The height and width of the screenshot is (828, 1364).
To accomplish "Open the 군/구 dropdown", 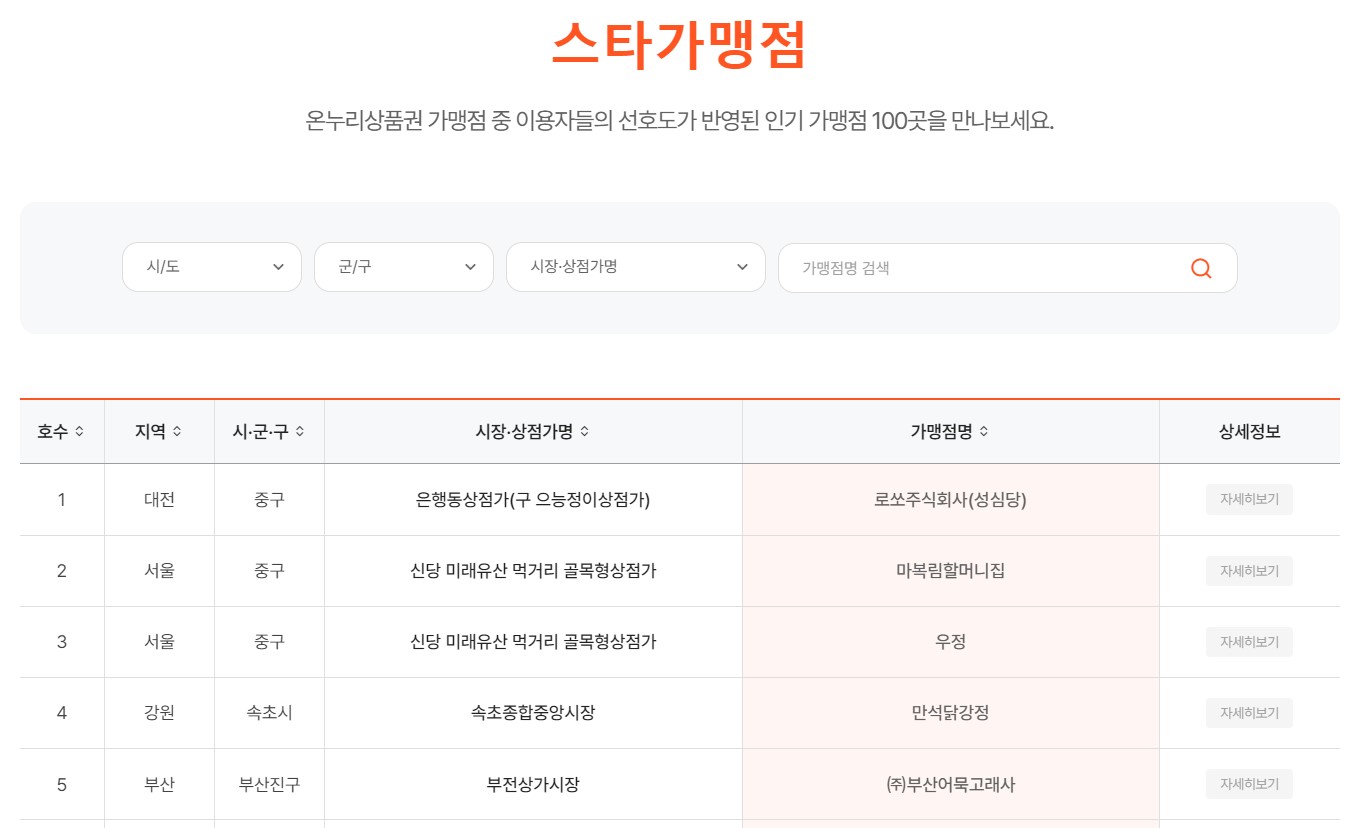I will [404, 267].
